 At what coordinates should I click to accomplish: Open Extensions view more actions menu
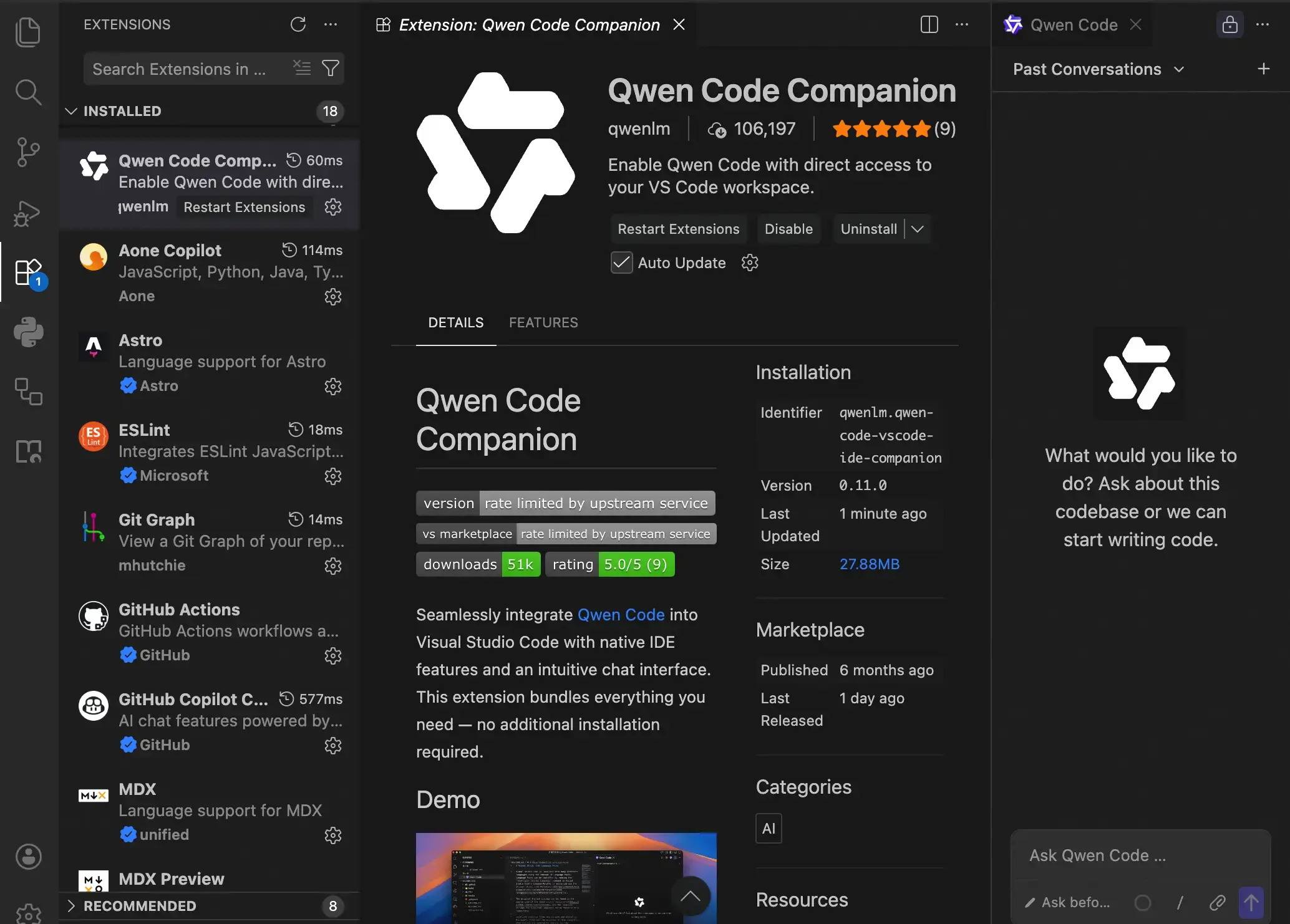point(331,24)
